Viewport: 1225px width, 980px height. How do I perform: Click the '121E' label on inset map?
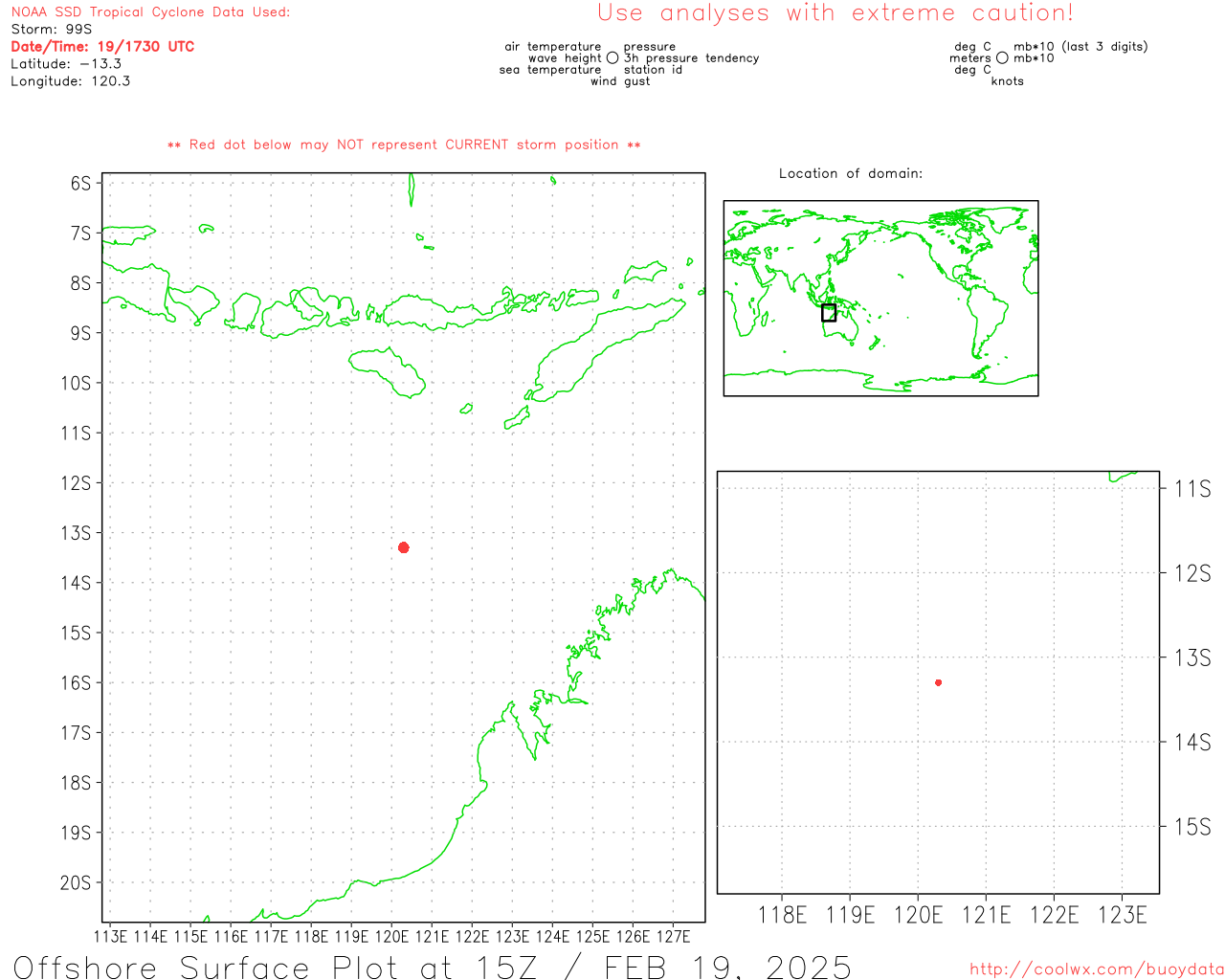(986, 915)
